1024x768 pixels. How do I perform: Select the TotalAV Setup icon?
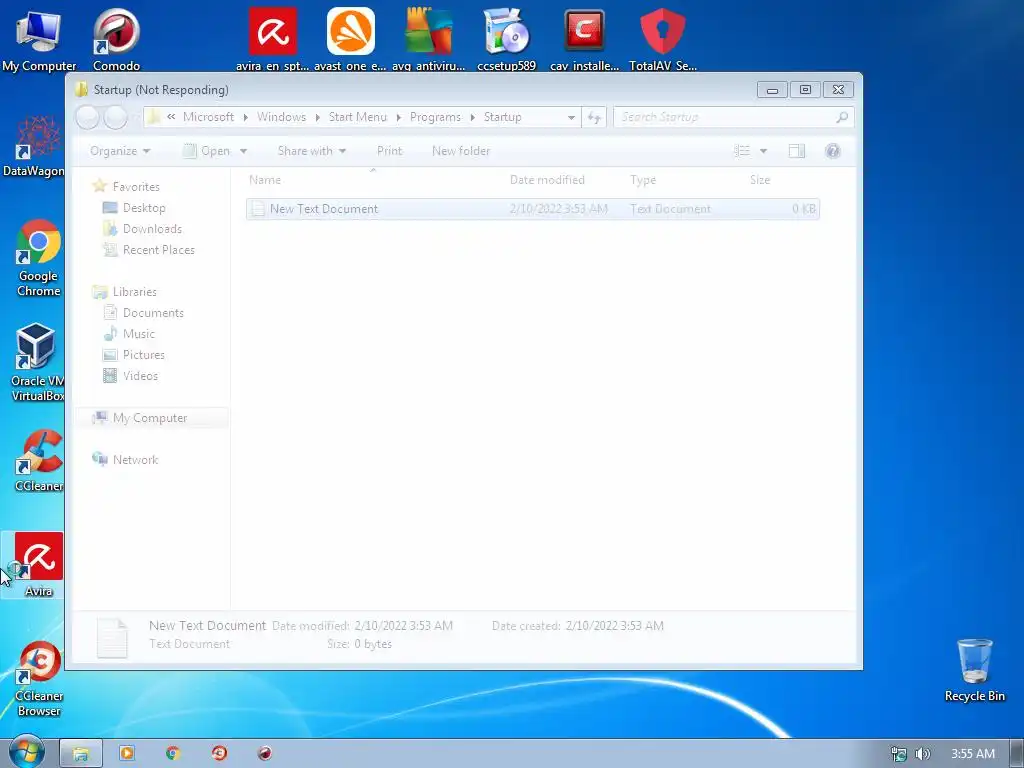(663, 39)
